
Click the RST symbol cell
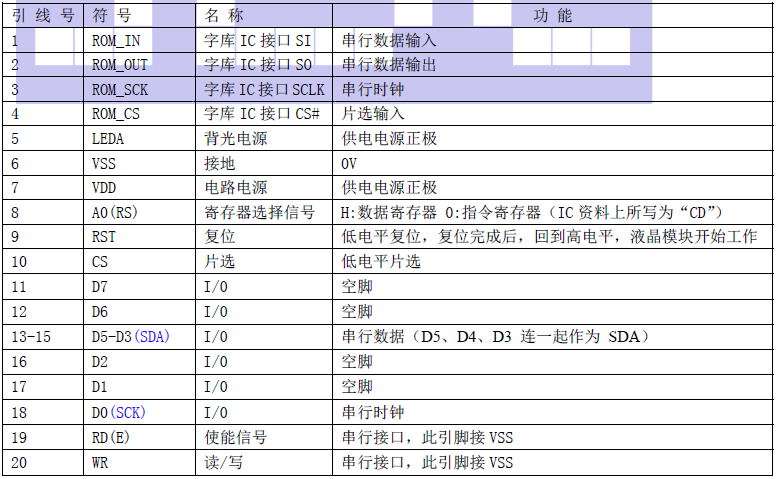(x=103, y=237)
